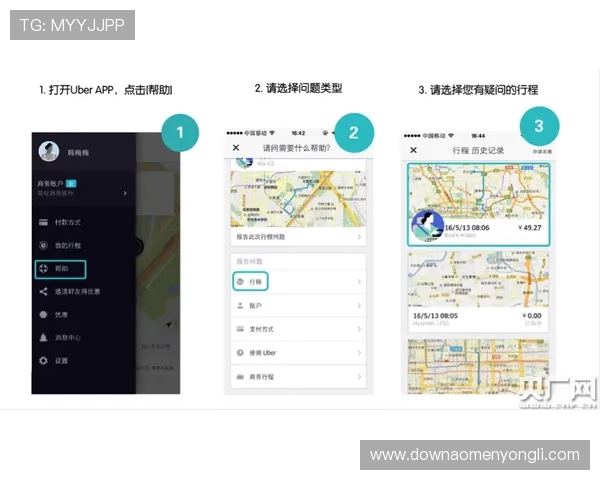Screen dimensions: 600x480
Task: Select the 我的行程 menu label
Action: (68, 246)
